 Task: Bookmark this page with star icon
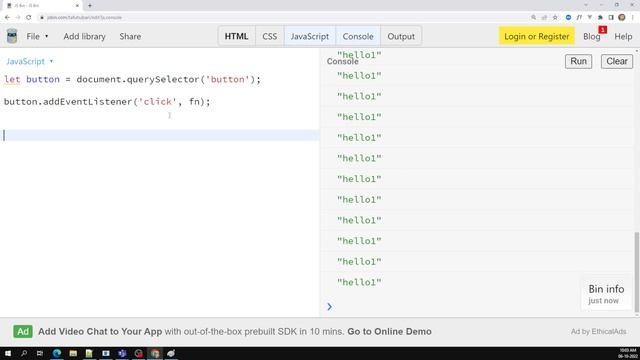555,18
